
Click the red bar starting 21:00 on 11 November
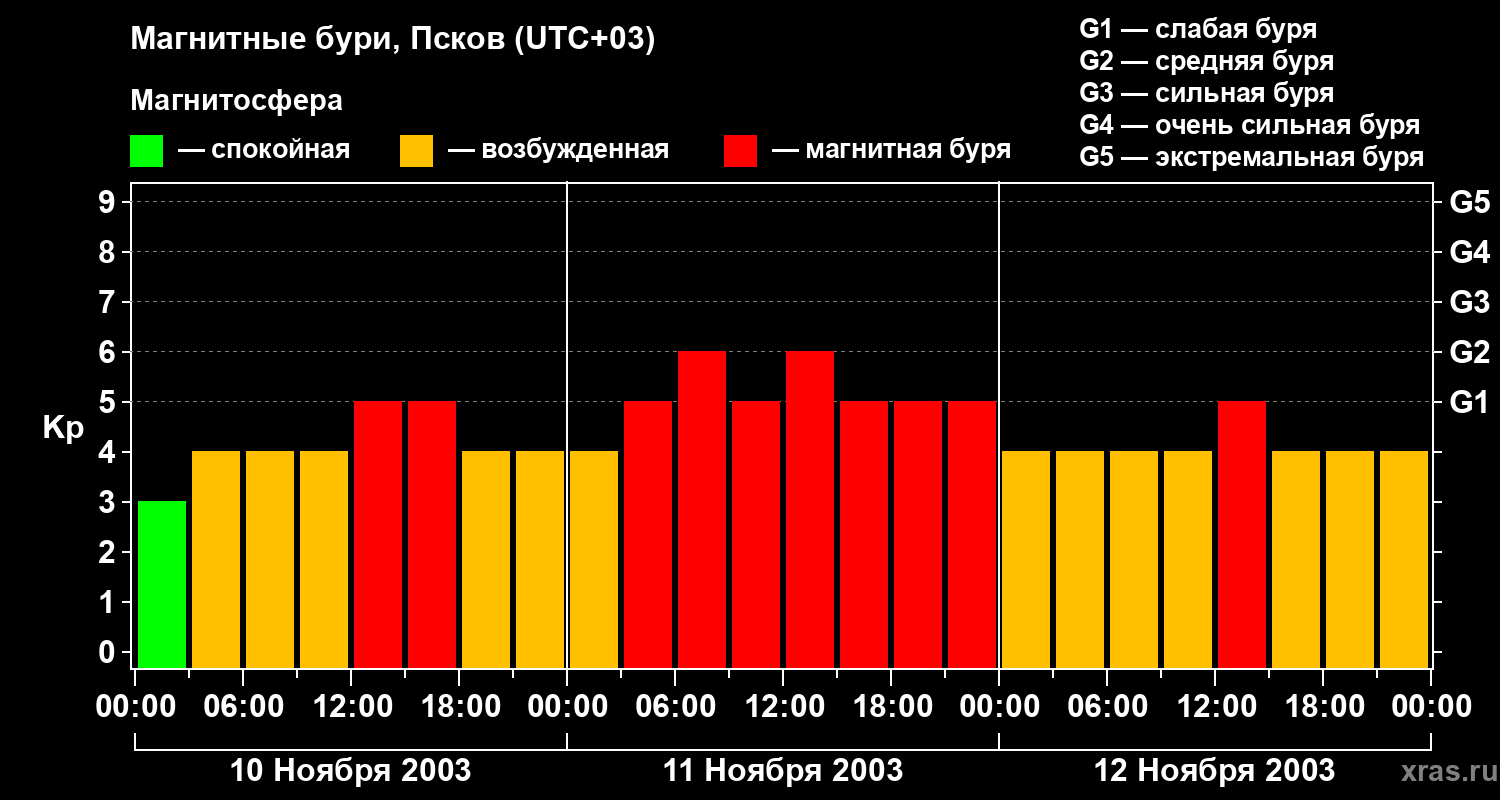coord(972,534)
